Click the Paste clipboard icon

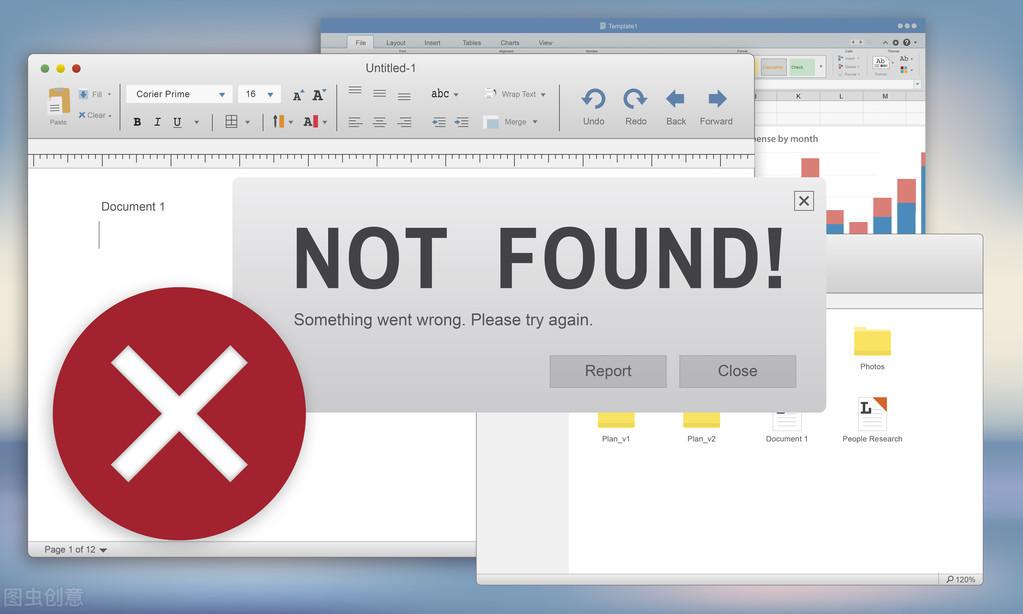coord(59,101)
